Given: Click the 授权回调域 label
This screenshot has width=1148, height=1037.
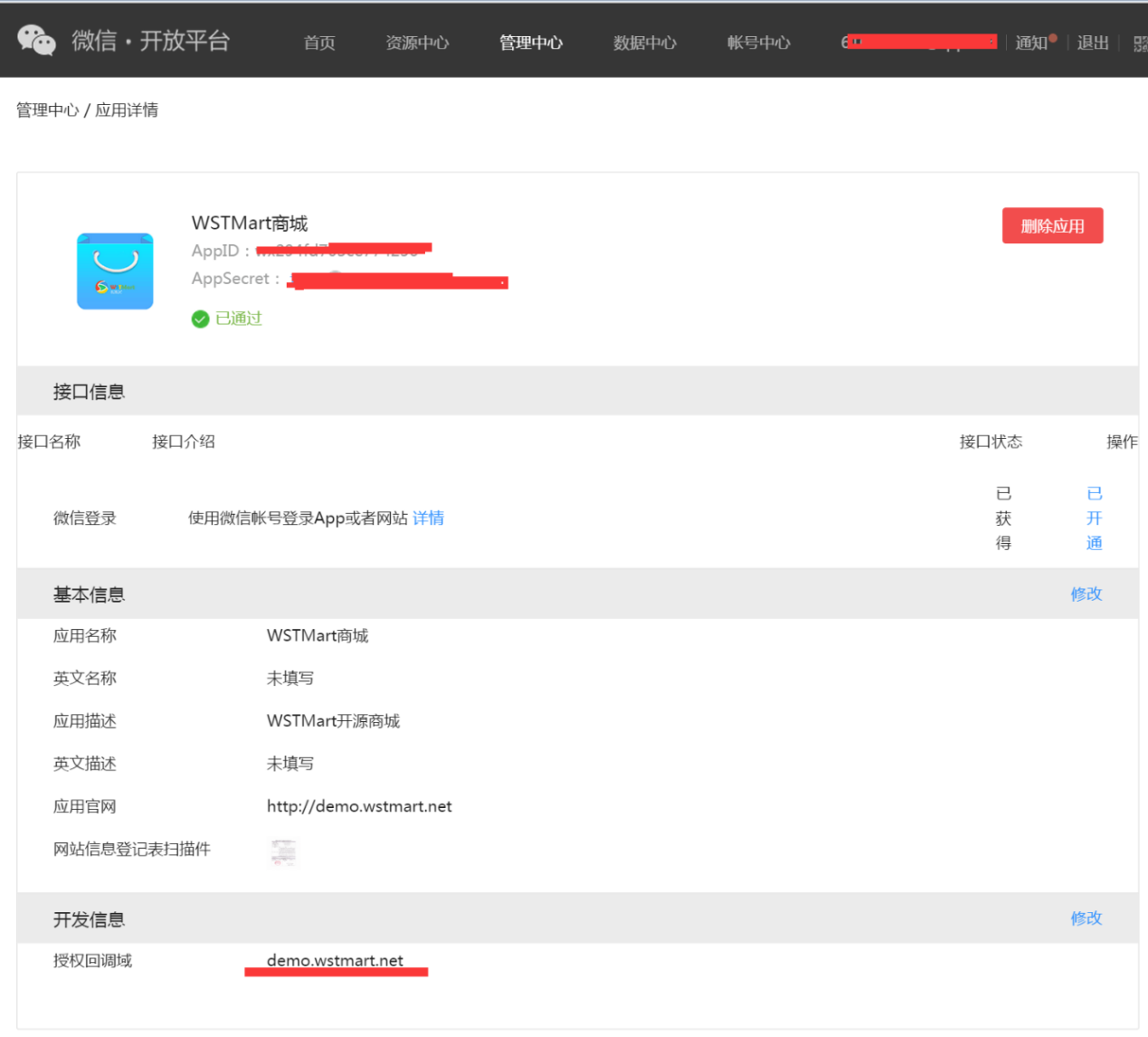Looking at the screenshot, I should [x=92, y=961].
